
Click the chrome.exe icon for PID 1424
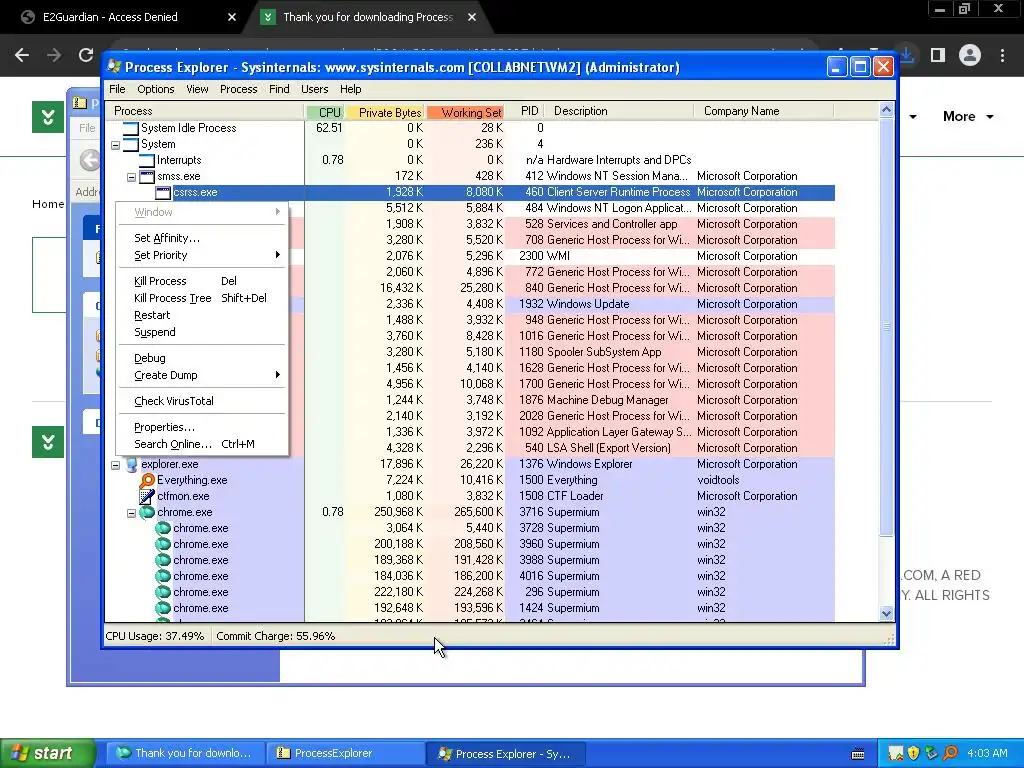click(163, 609)
